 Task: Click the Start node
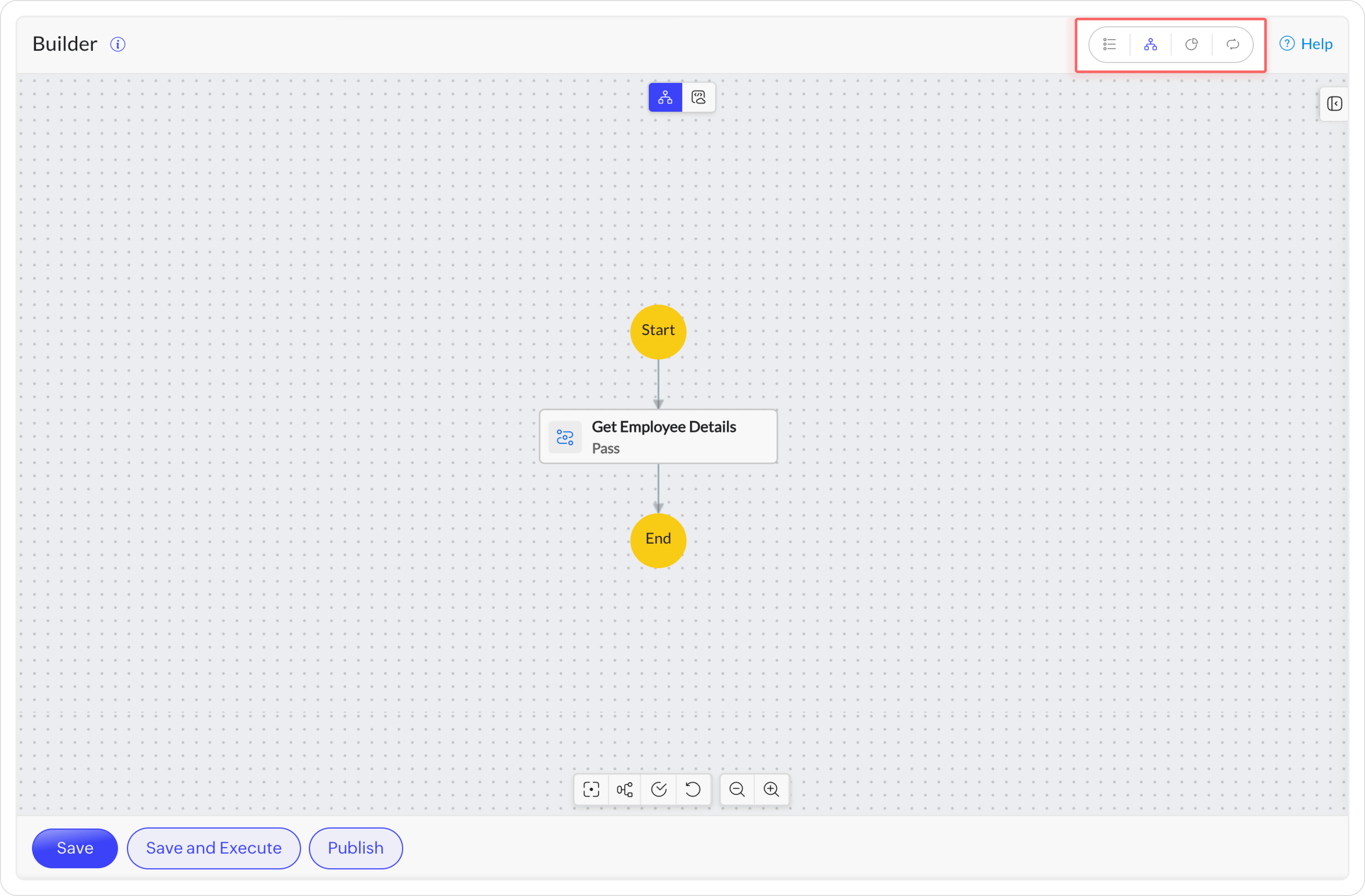[x=658, y=331]
